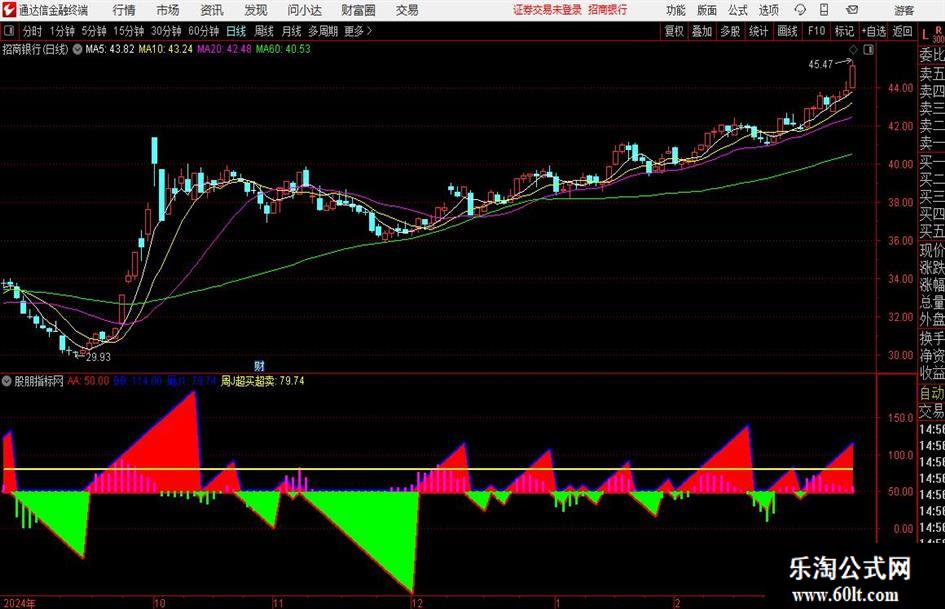Click the 叠加 overlay button

(x=702, y=31)
